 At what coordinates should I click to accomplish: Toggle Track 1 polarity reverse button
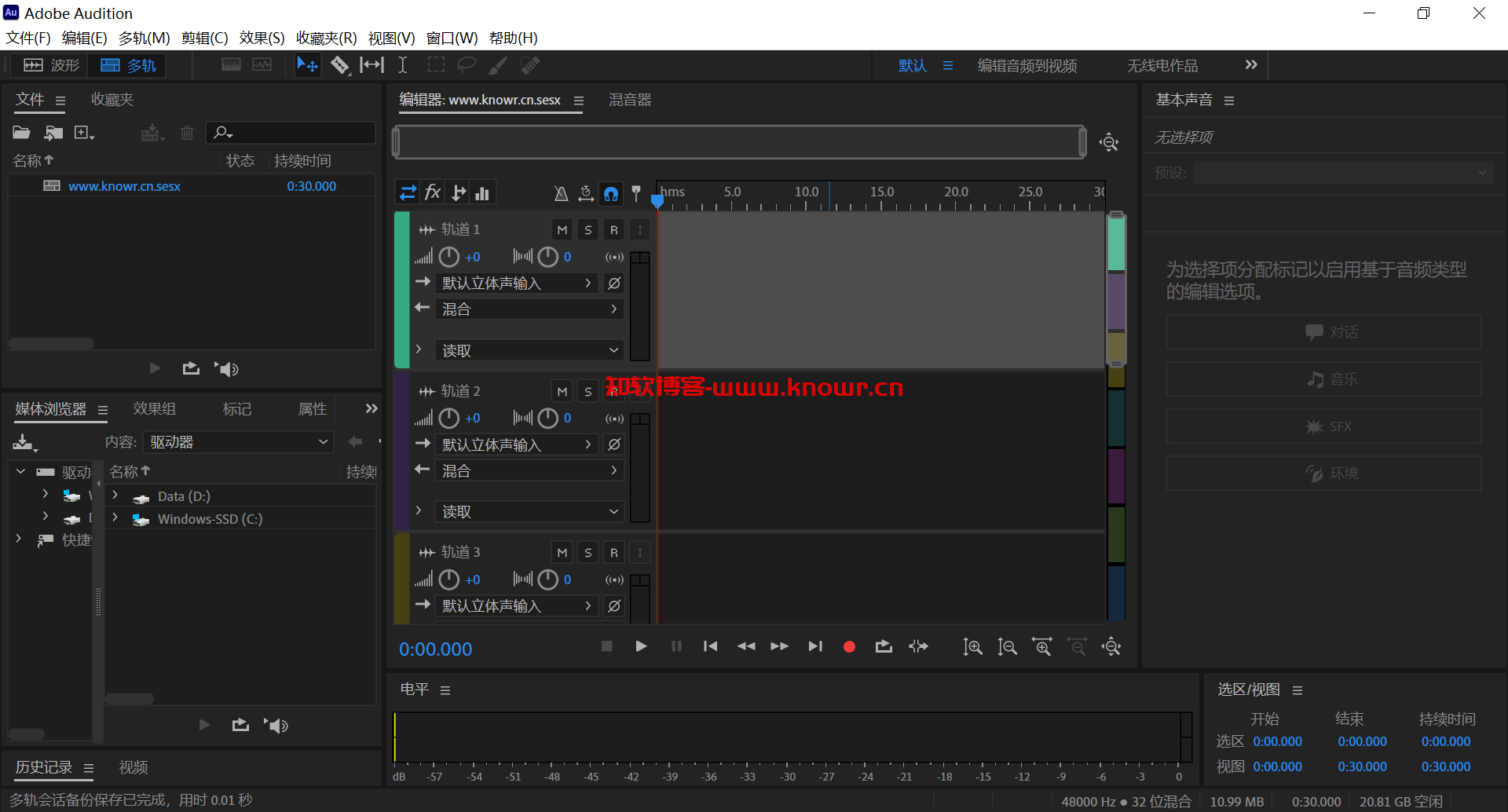(x=614, y=283)
